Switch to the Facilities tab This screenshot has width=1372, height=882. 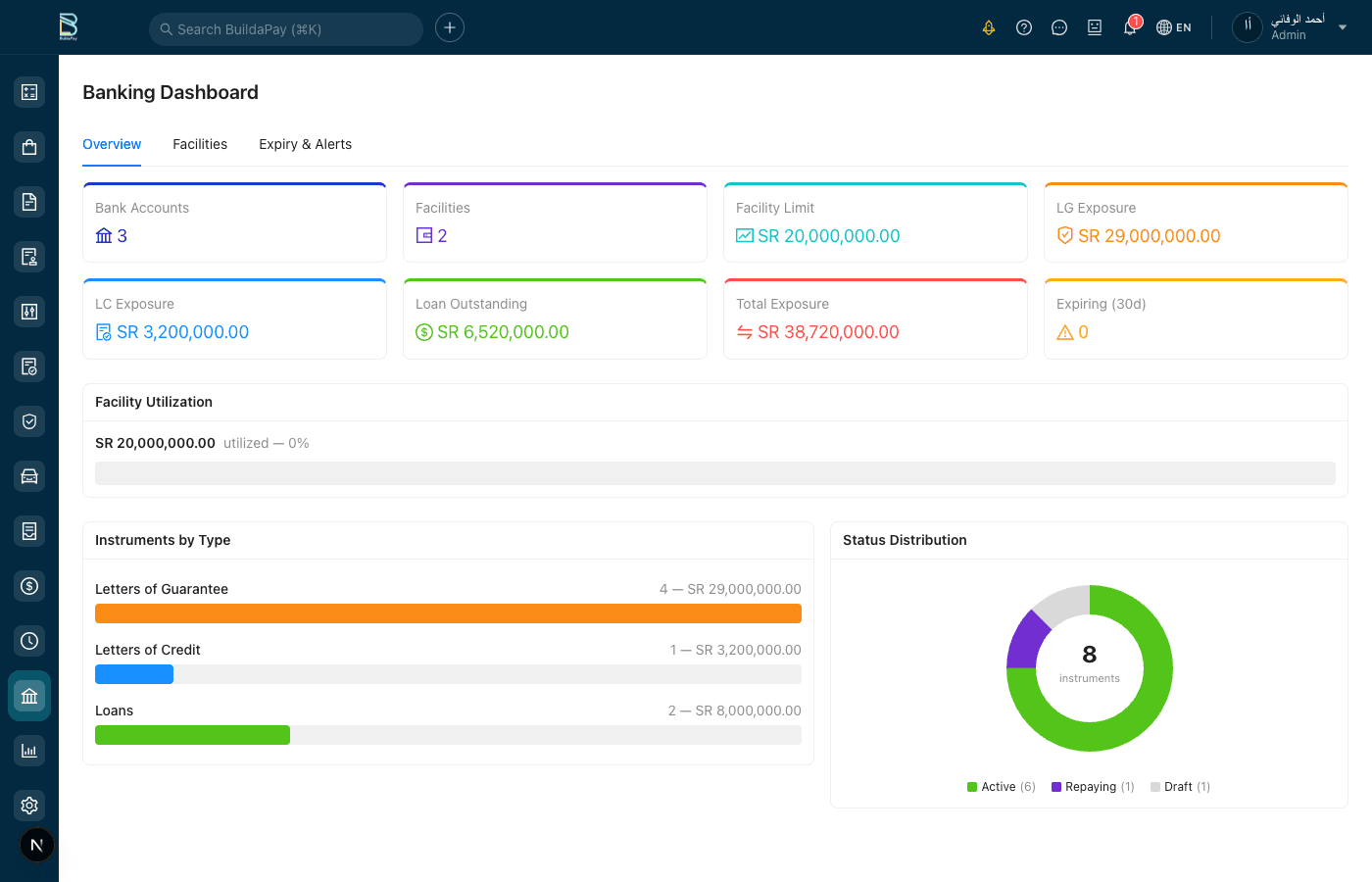tap(199, 144)
